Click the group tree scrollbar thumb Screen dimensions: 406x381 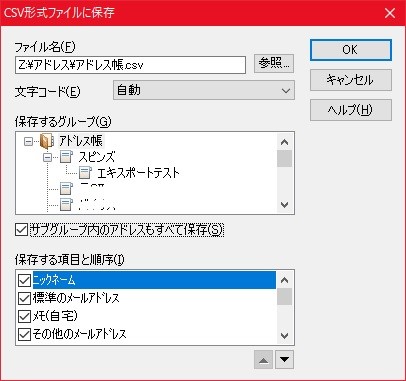(x=284, y=159)
